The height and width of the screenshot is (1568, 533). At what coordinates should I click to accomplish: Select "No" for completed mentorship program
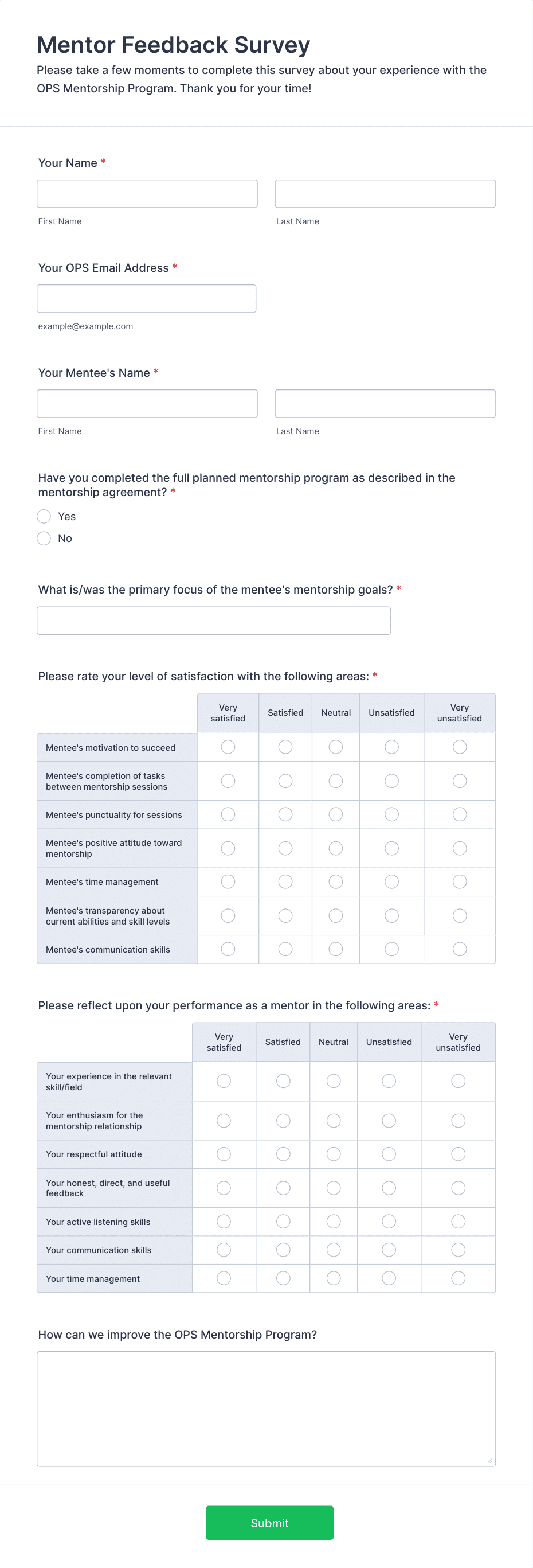pyautogui.click(x=43, y=537)
